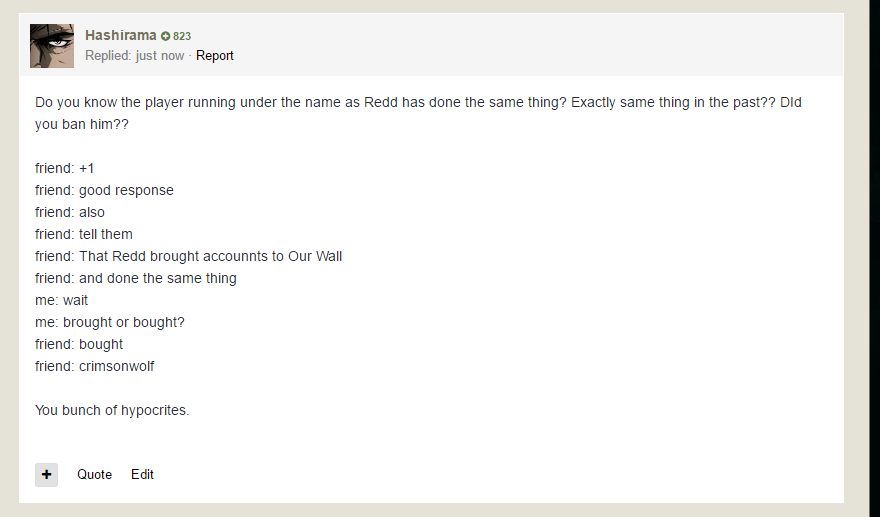Viewport: 880px width, 517px height.
Task: Click the 'just now' reply timestamp
Action: tap(160, 56)
